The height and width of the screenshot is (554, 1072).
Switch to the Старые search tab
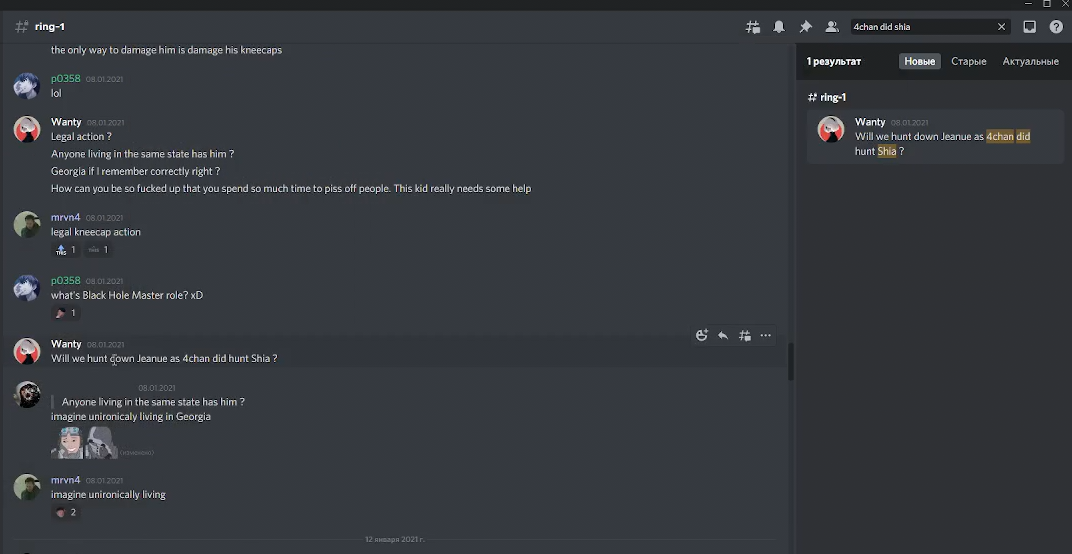pos(968,61)
